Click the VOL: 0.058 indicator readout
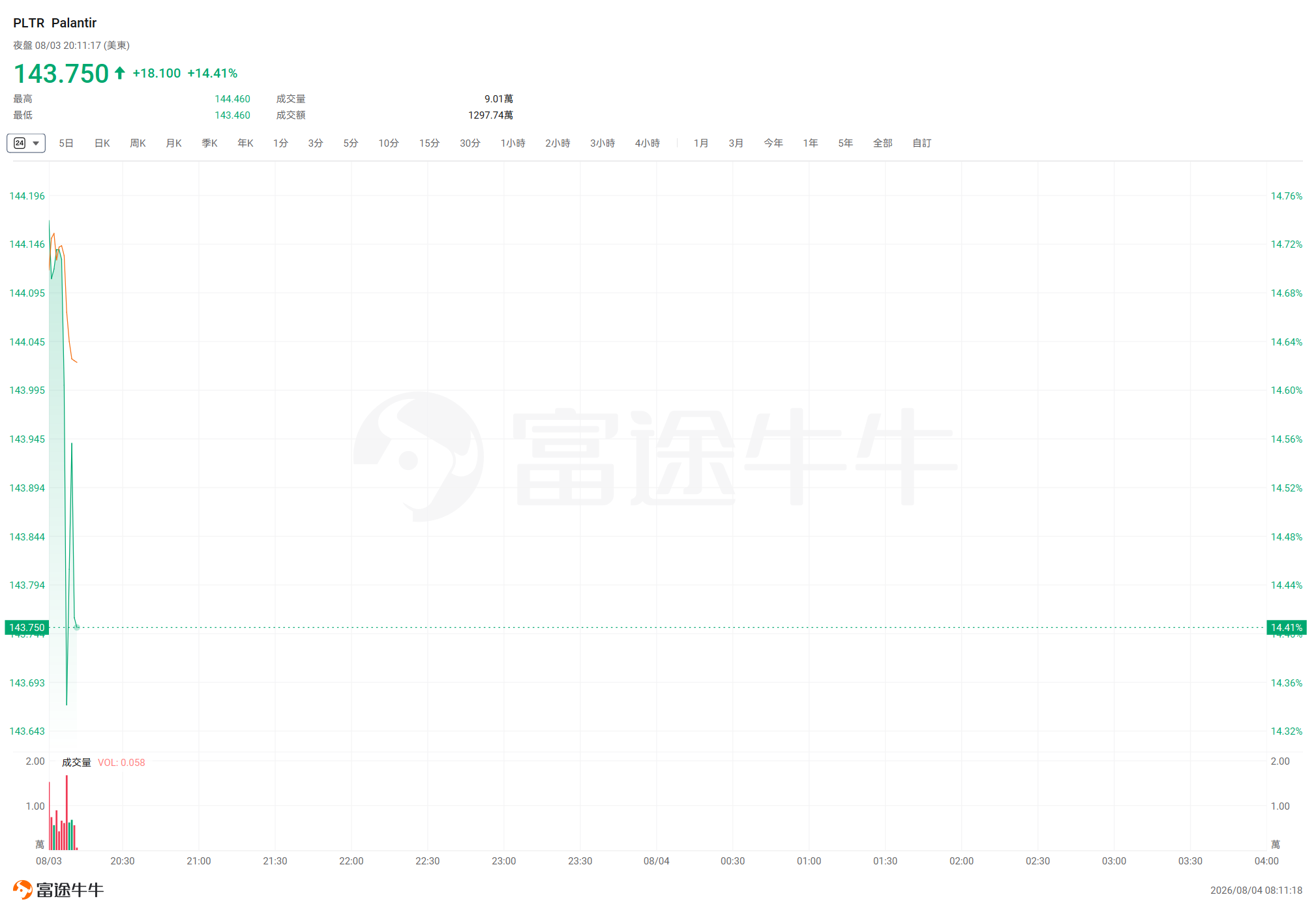Viewport: 1316px width, 912px height. tap(121, 763)
